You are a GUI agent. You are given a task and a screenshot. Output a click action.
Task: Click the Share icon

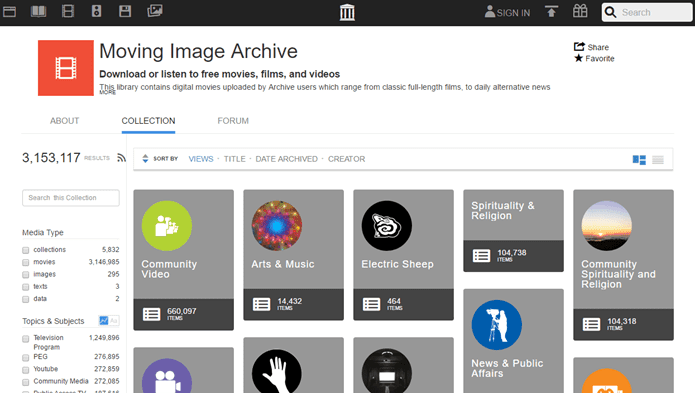click(579, 47)
